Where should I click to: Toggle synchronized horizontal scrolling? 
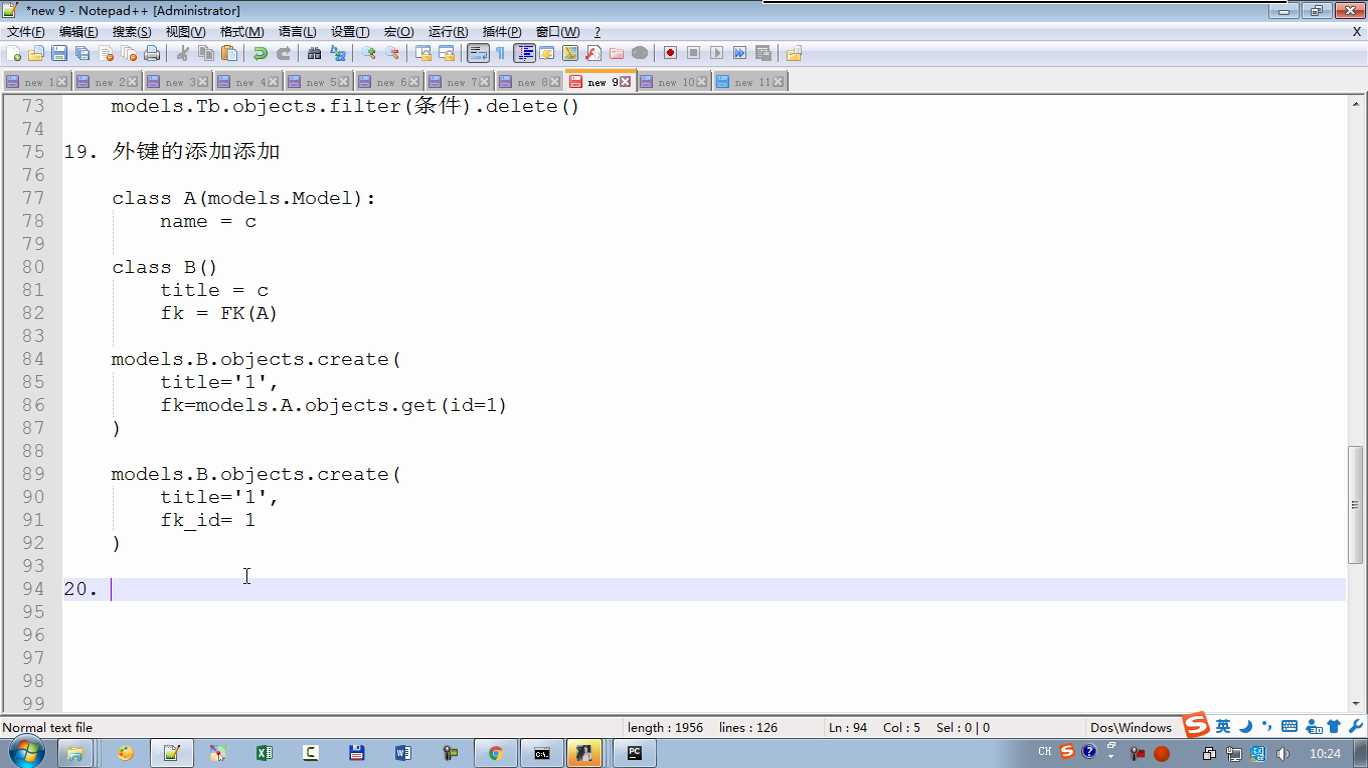pos(446,53)
